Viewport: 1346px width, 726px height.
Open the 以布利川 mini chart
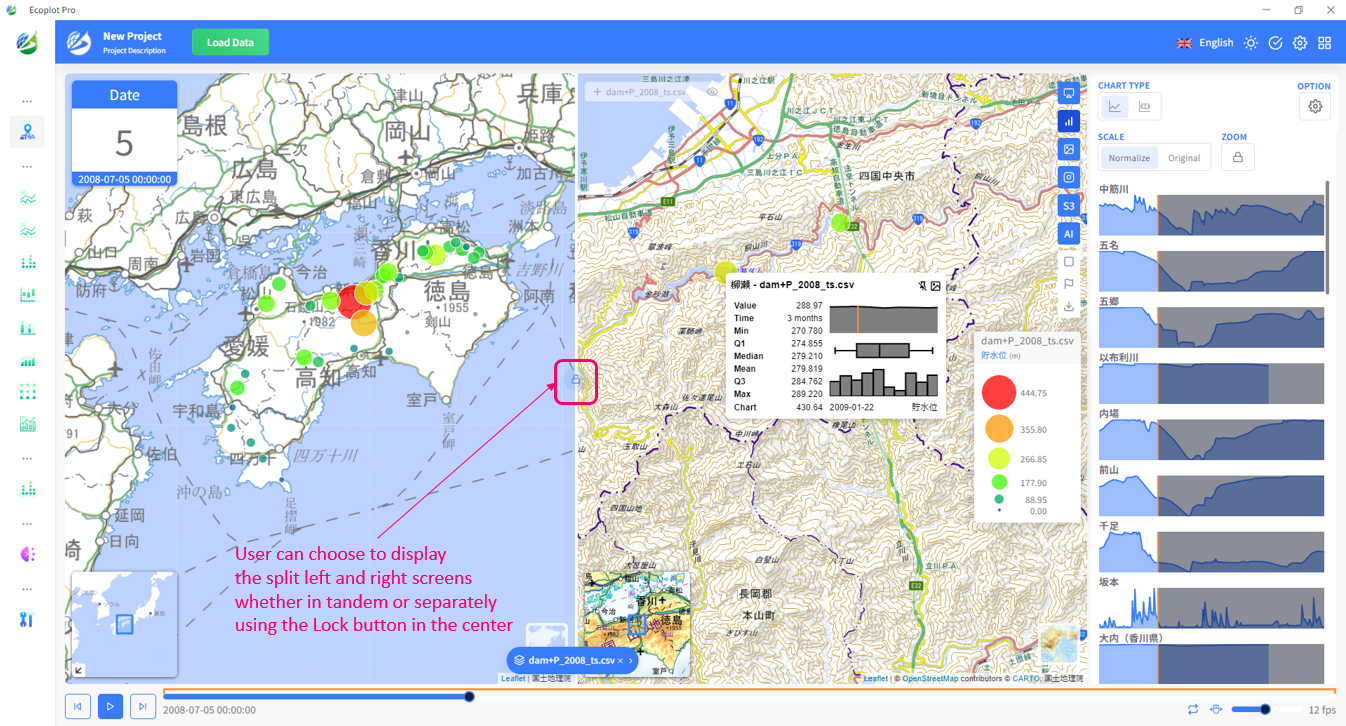[x=1211, y=383]
